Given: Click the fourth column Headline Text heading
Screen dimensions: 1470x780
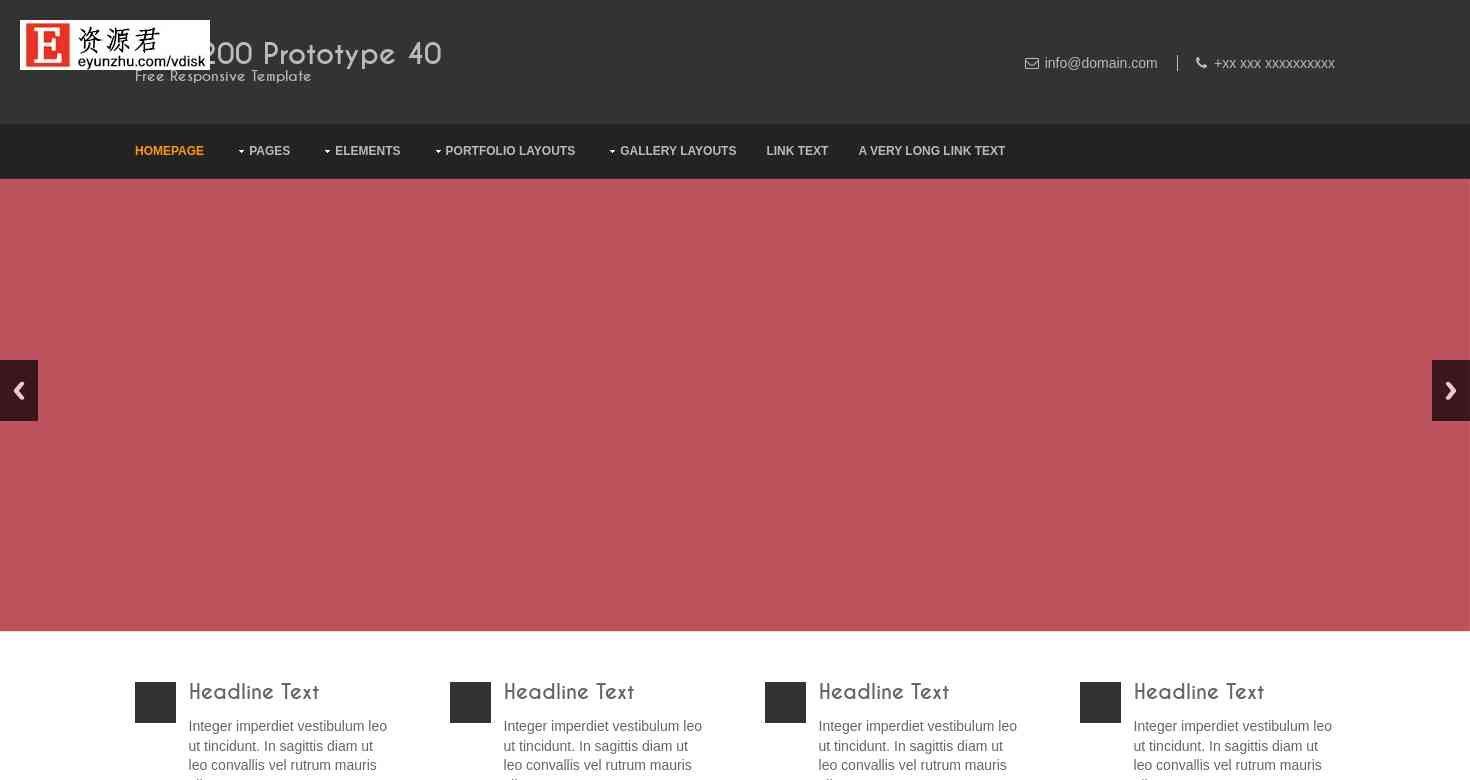Looking at the screenshot, I should 1199,692.
